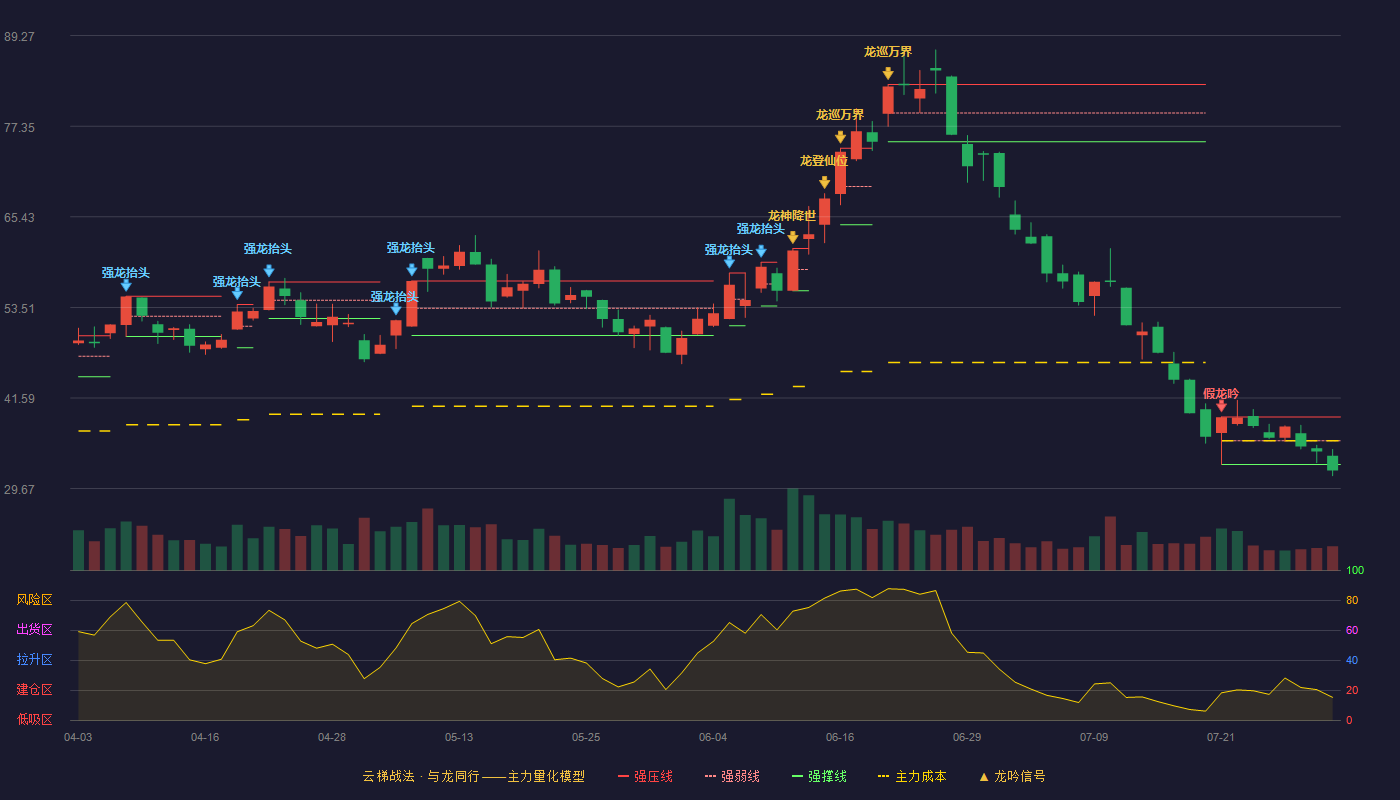
Task: Click the 拉升区 zone label
Action: click(x=35, y=660)
